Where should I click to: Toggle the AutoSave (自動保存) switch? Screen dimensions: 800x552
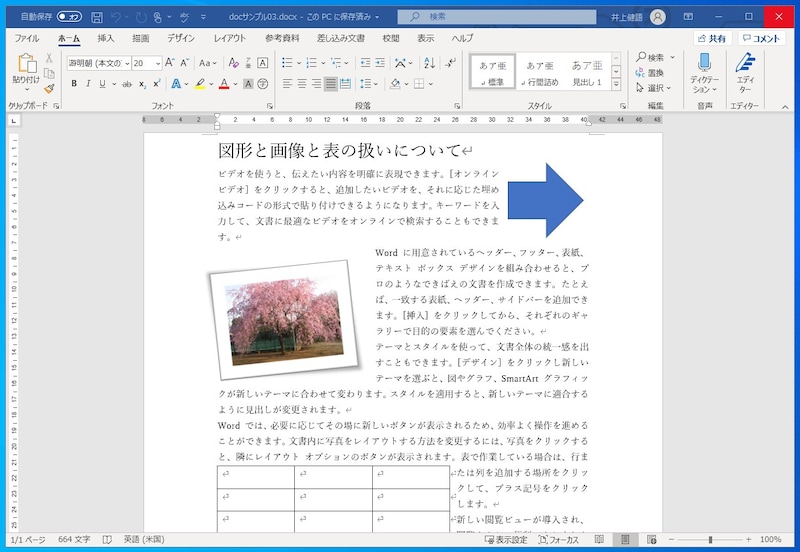tap(69, 17)
